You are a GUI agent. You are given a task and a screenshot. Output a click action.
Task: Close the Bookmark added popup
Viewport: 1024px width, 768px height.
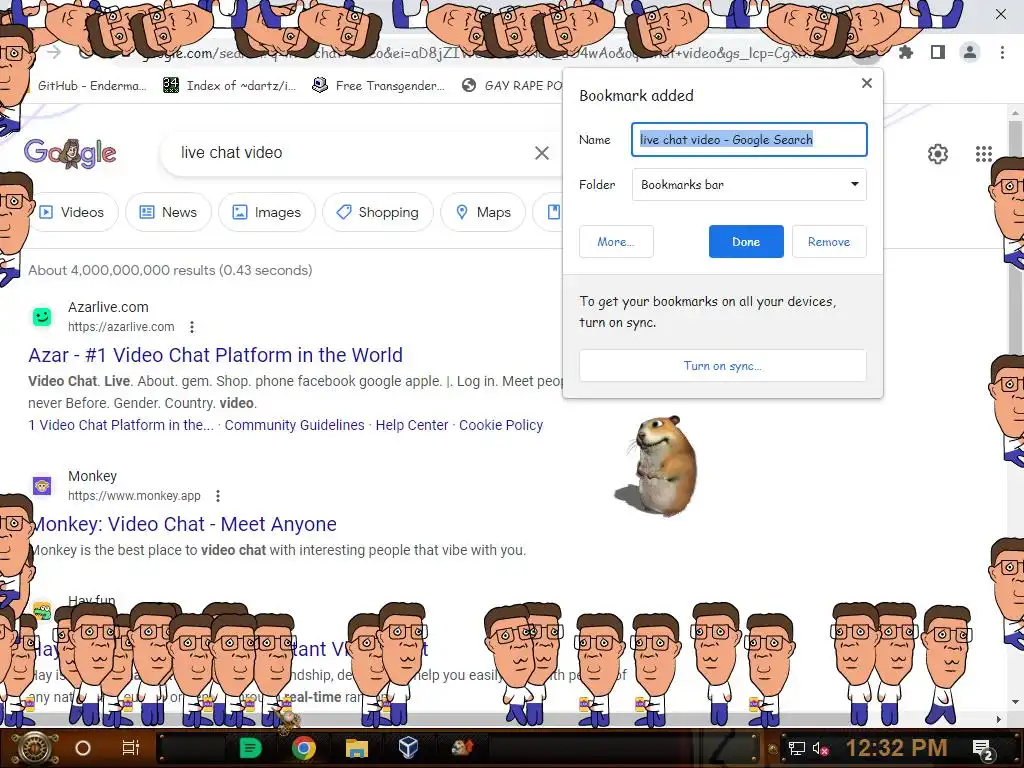click(x=867, y=83)
